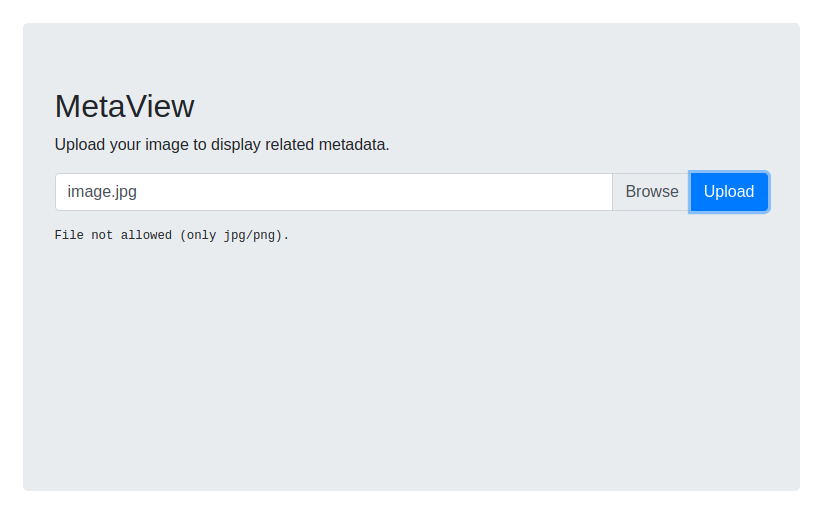
Task: Submit the chosen file using Upload
Action: 729,192
